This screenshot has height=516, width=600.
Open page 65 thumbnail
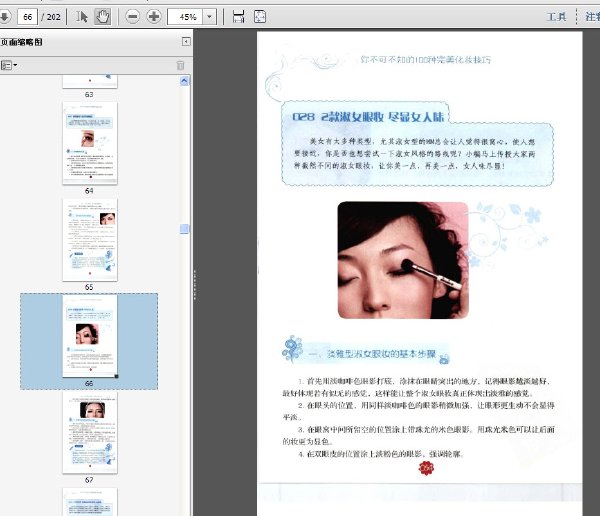click(x=90, y=240)
